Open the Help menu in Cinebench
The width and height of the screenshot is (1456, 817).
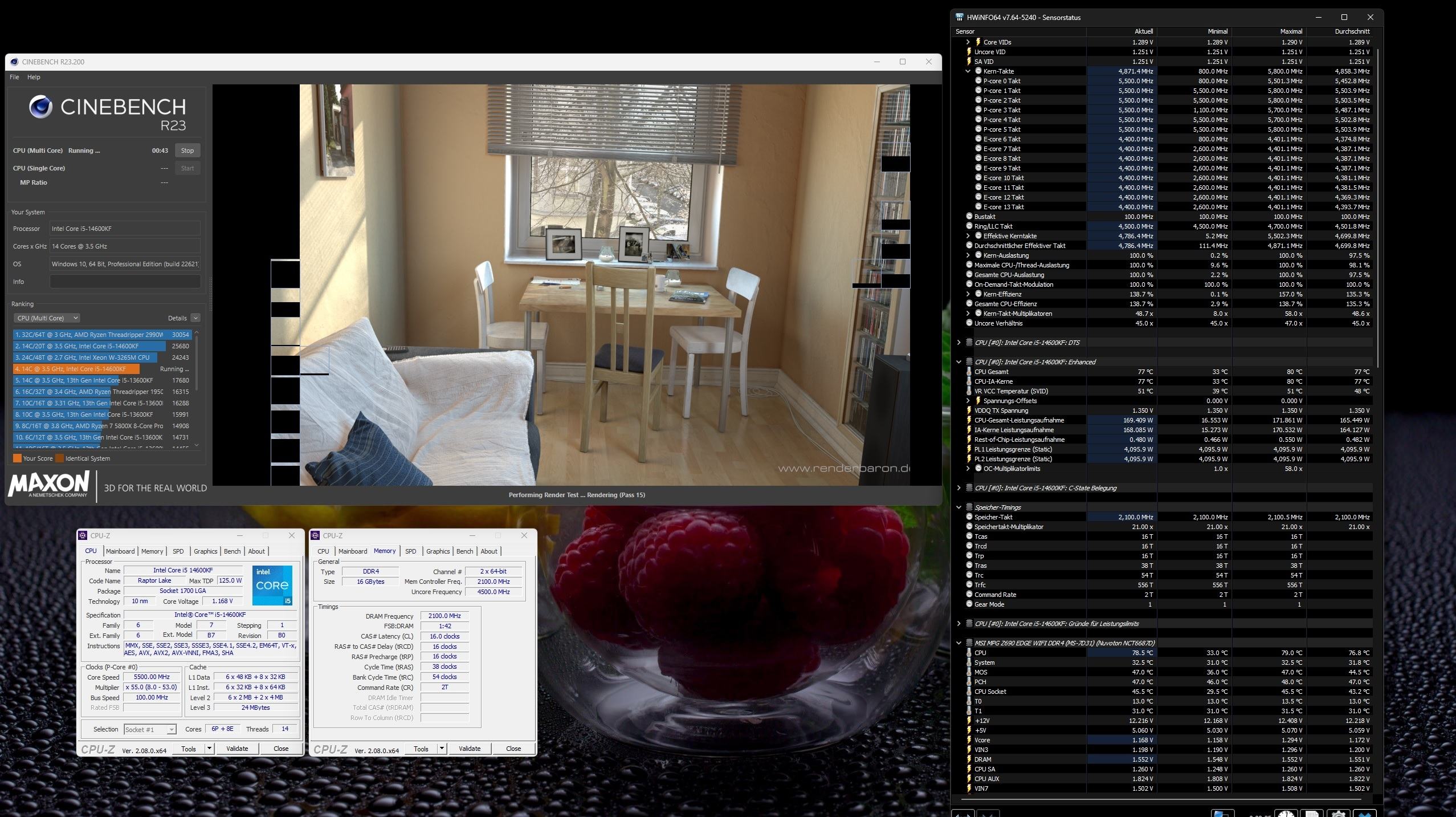coord(34,77)
